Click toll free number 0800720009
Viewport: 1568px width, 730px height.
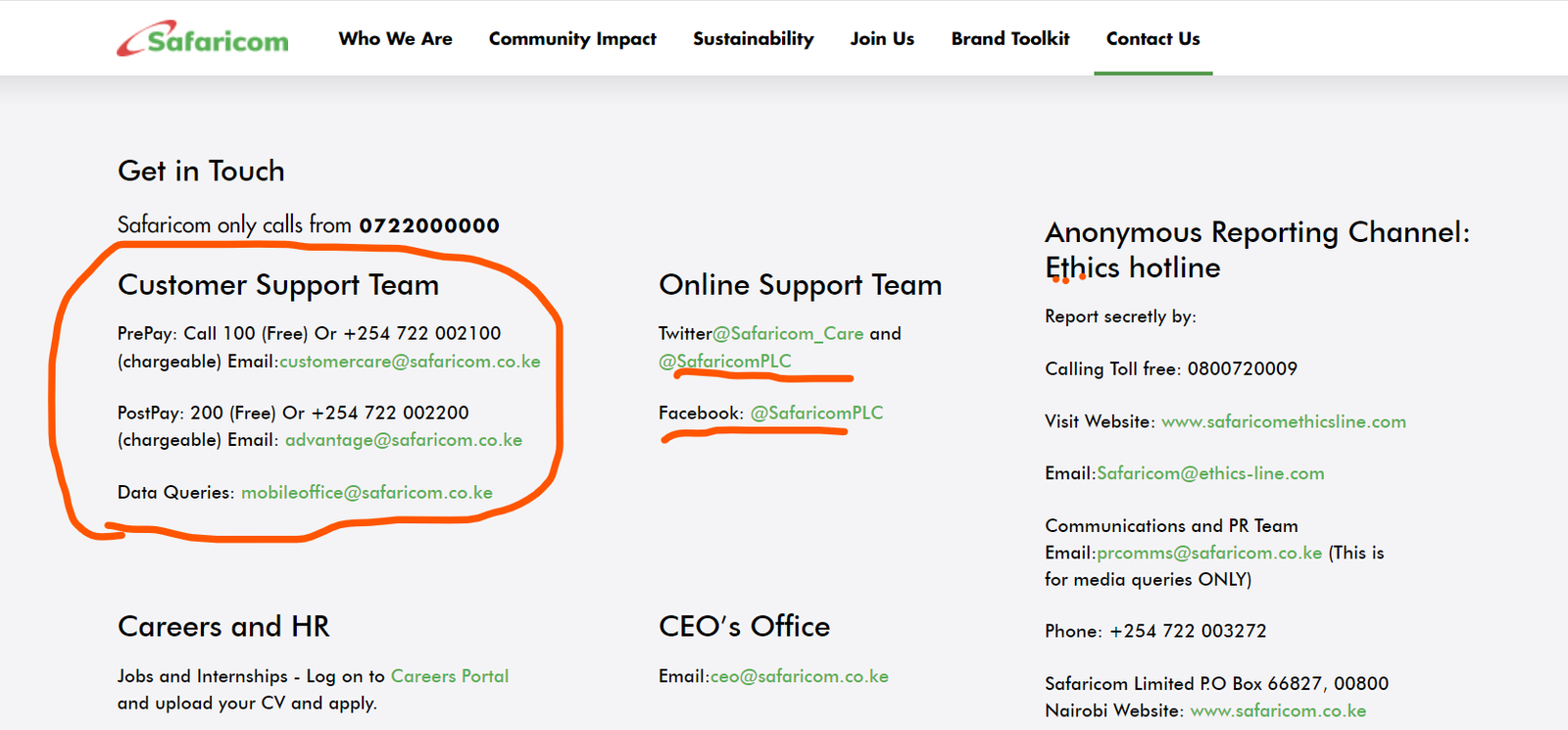1243,368
